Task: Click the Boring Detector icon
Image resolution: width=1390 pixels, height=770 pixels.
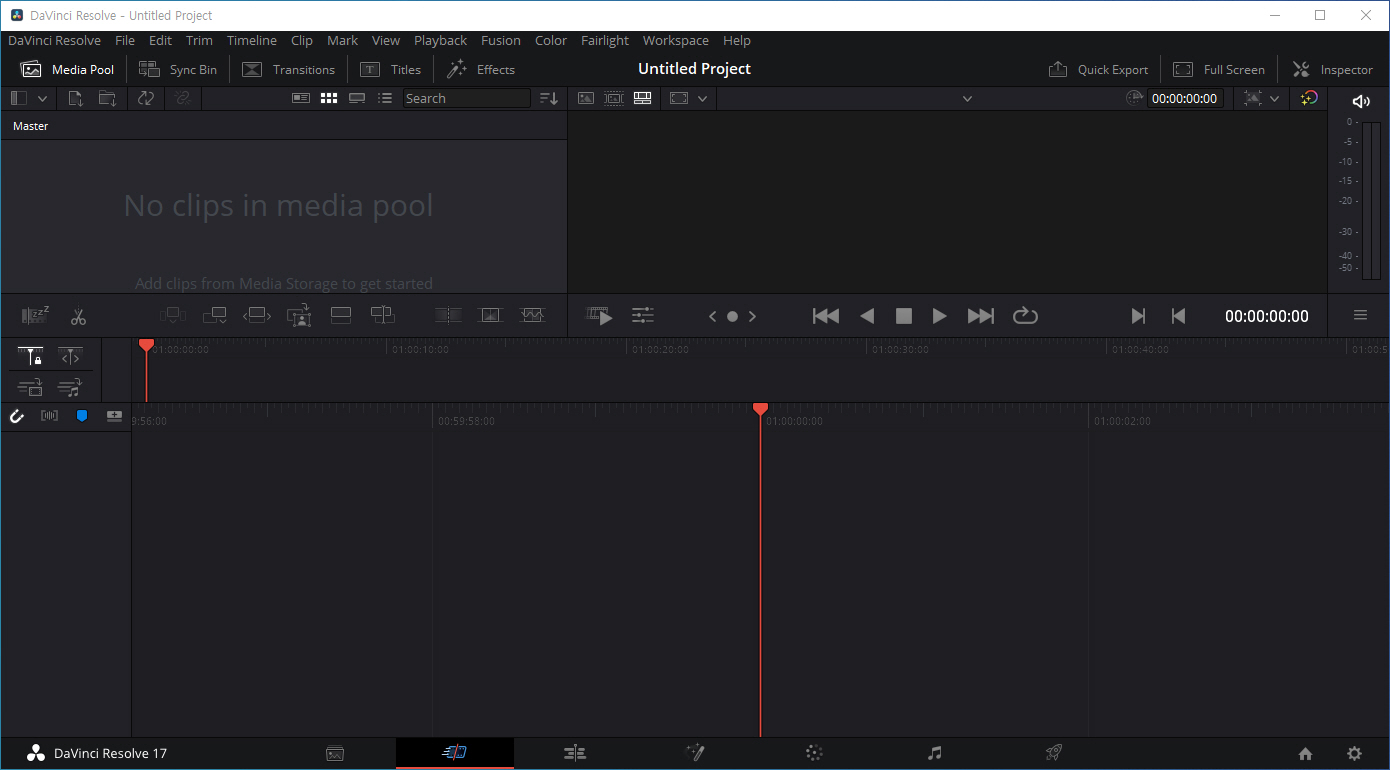Action: tap(35, 316)
